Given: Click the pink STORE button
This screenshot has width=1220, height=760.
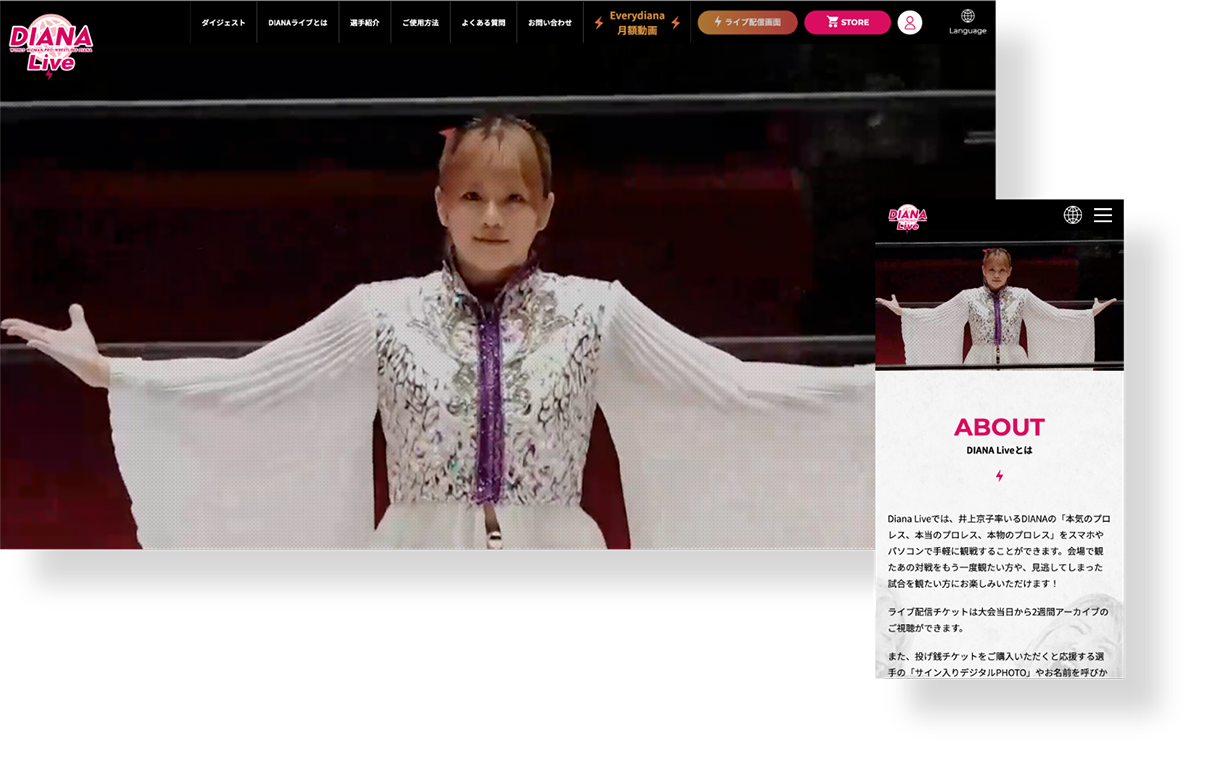Looking at the screenshot, I should pyautogui.click(x=847, y=23).
